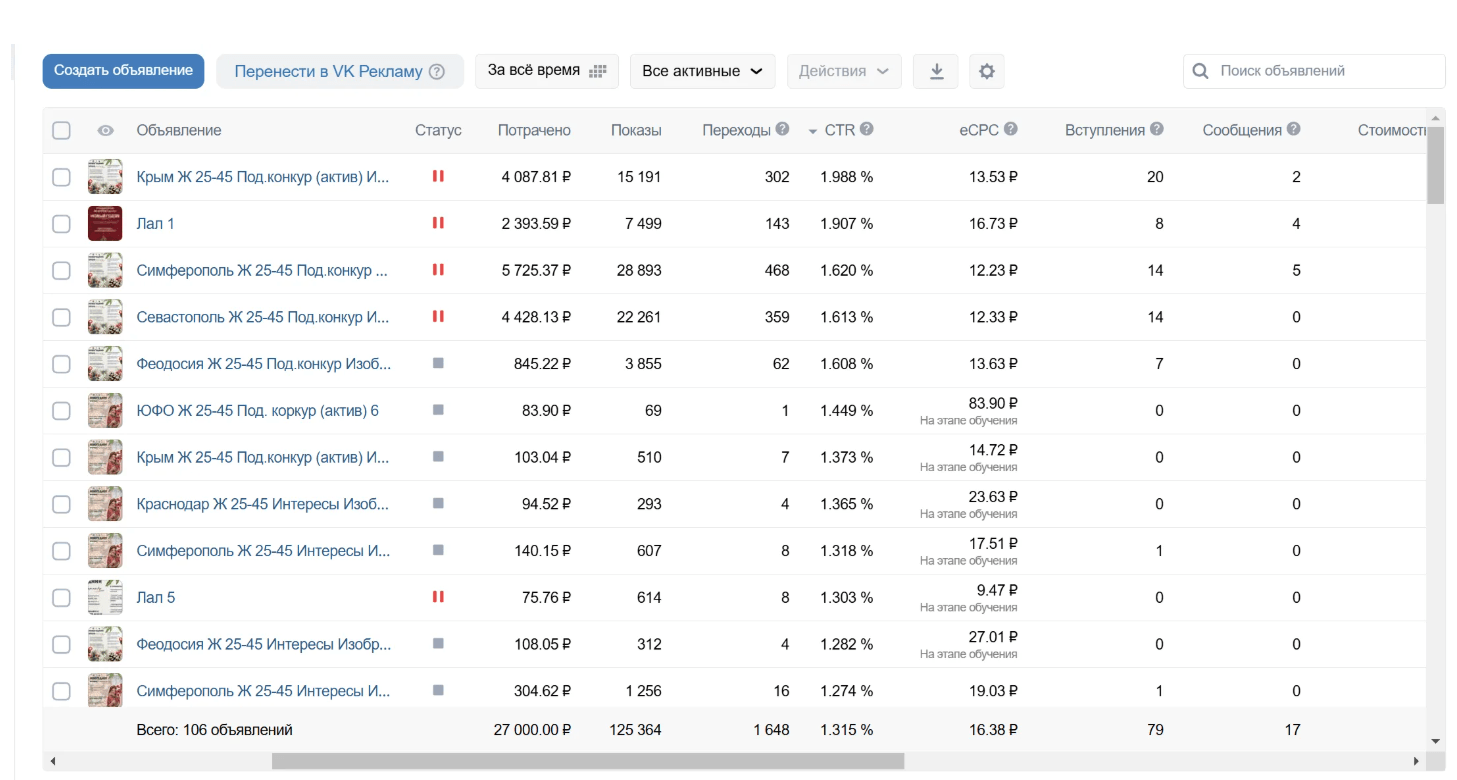Sort by Потрачено column header
This screenshot has height=780, width=1457.
534,130
